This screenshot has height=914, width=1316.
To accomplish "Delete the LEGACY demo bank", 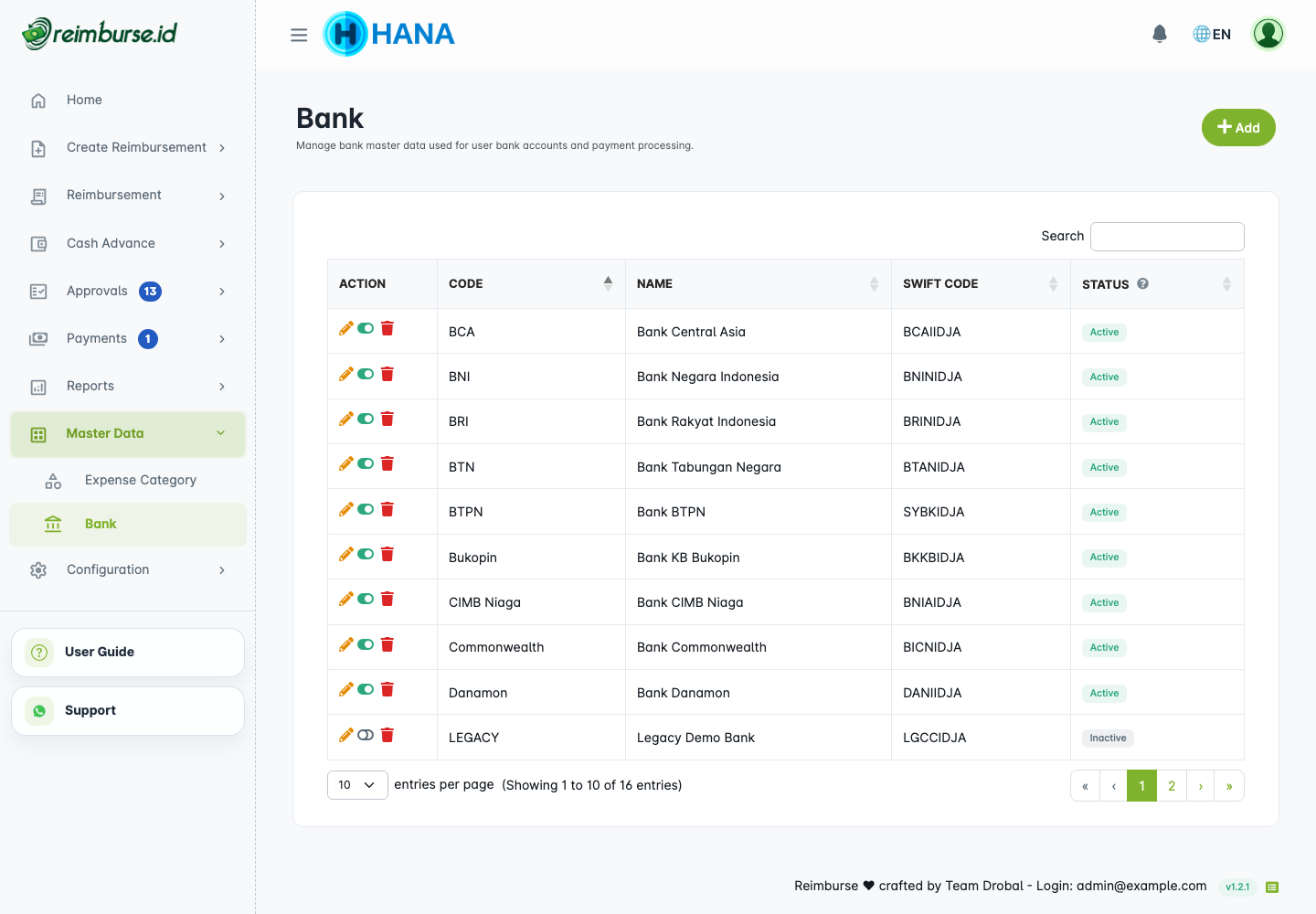I will 387,735.
